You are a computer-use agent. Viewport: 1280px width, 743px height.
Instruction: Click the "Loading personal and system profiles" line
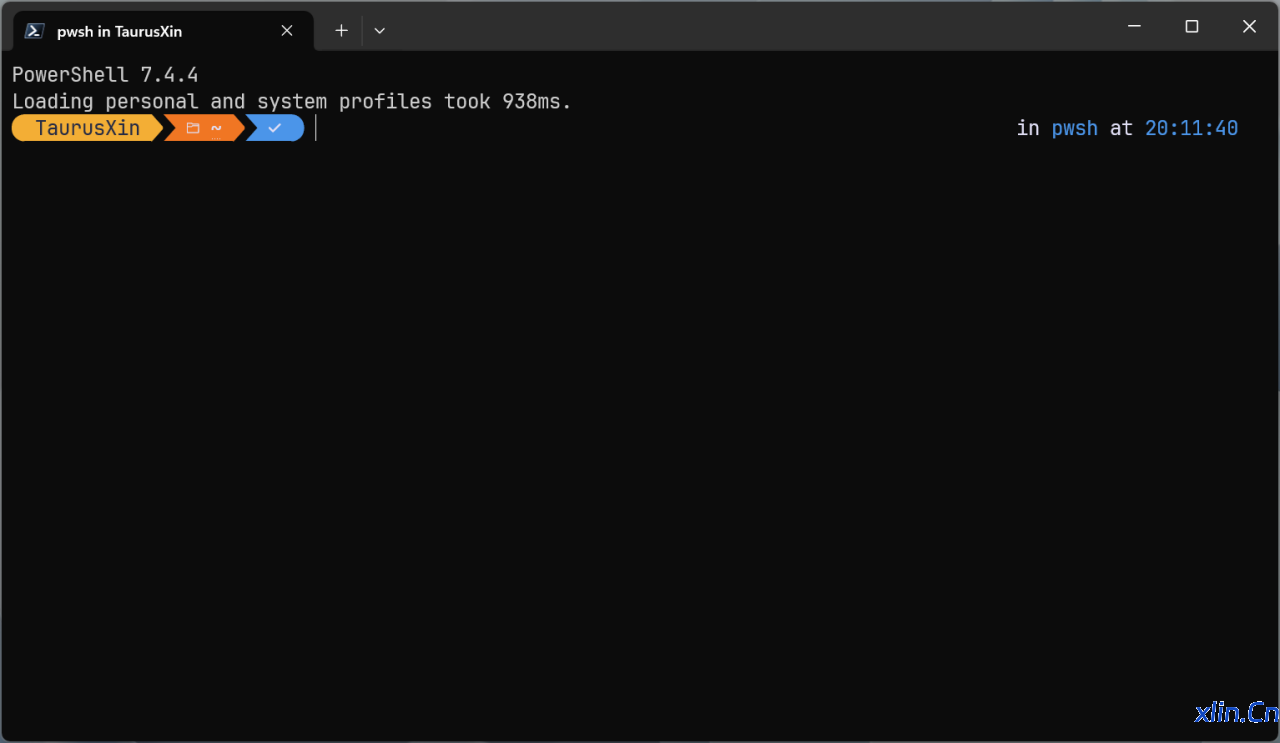click(292, 101)
